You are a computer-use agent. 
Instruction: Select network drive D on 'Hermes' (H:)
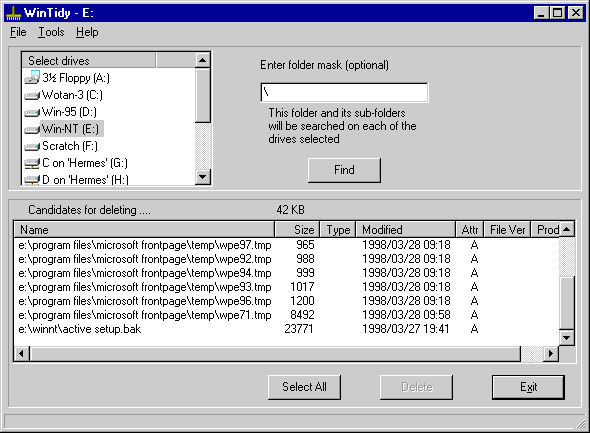click(x=76, y=180)
